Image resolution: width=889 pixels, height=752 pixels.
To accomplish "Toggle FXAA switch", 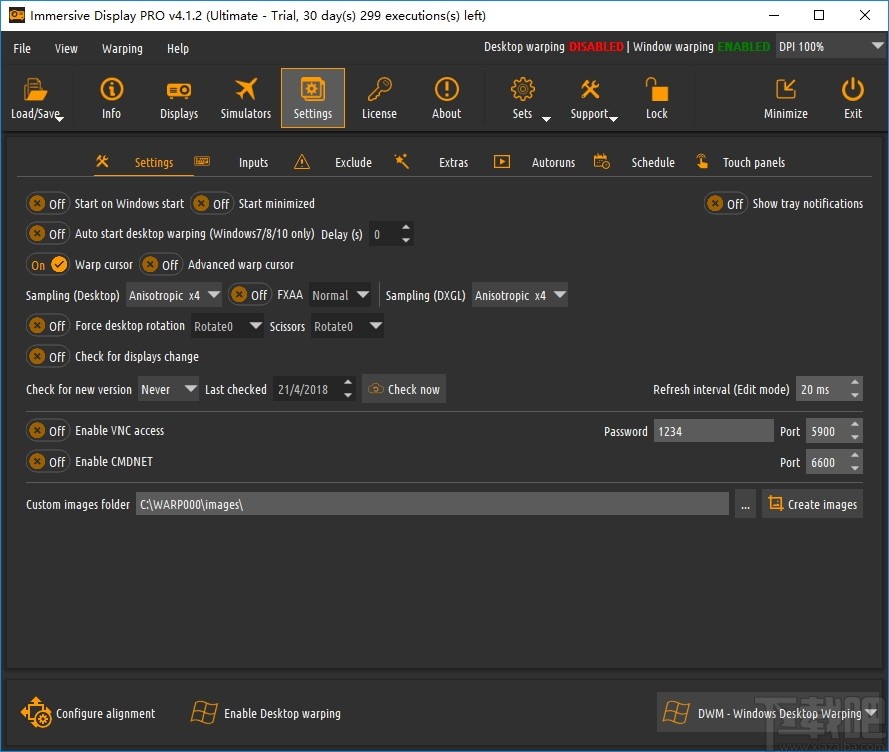I will [249, 295].
